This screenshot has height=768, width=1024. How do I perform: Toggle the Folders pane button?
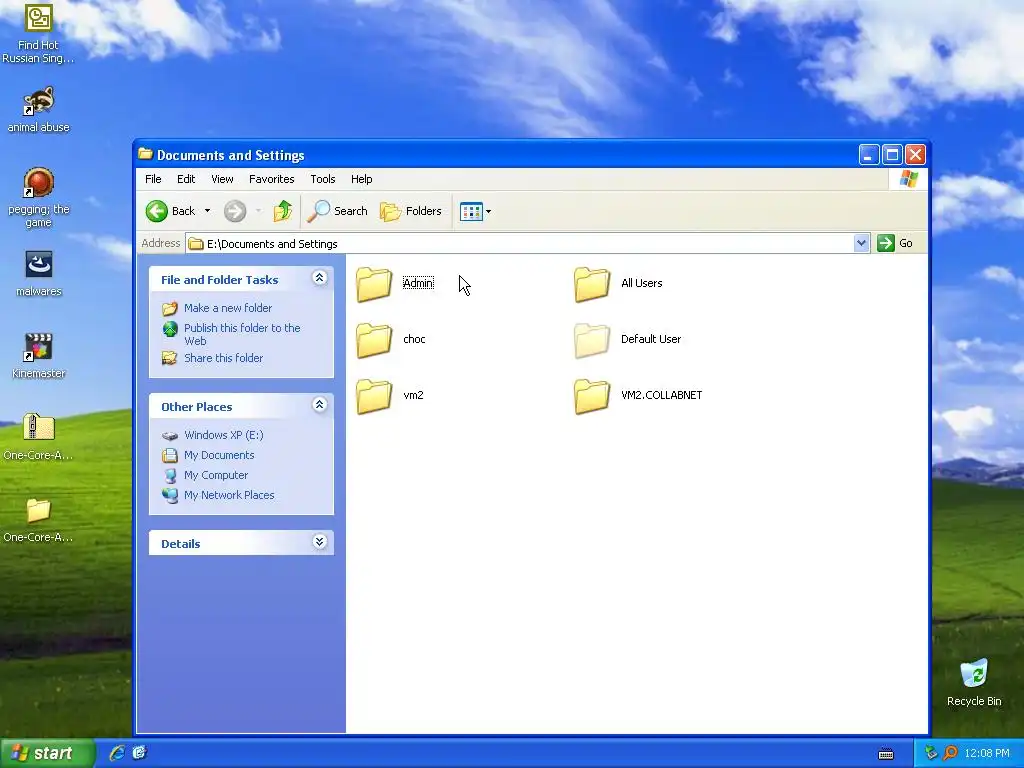411,211
